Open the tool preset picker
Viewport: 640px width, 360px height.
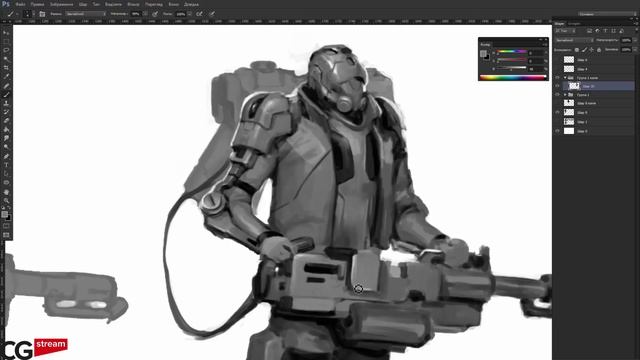(12, 14)
